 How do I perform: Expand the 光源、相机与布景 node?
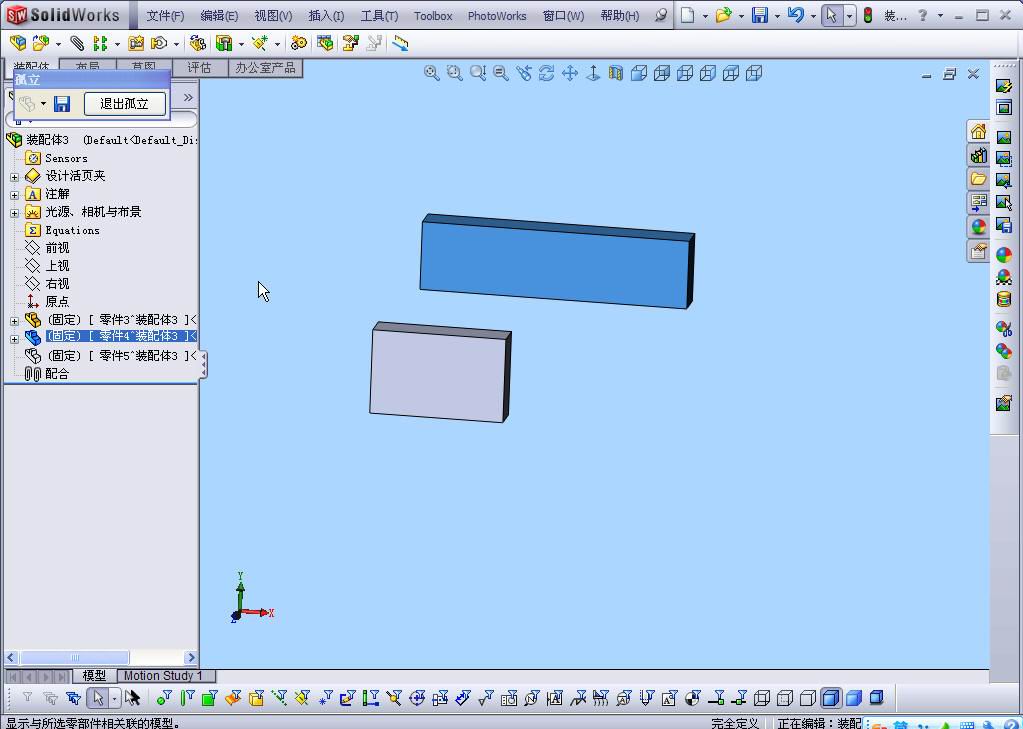pyautogui.click(x=14, y=213)
